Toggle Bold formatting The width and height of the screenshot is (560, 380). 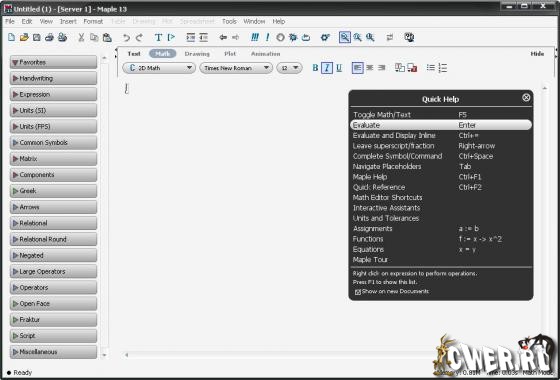coord(315,68)
